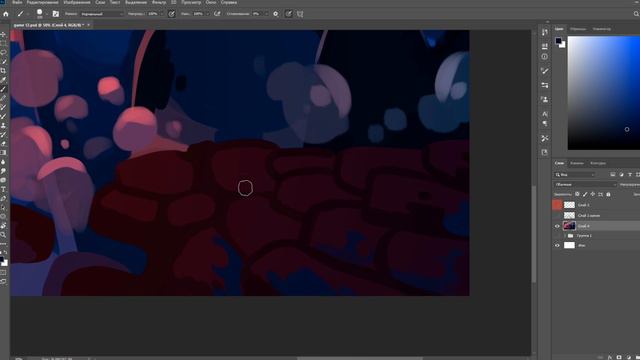Select the Eraser tool
Image resolution: width=640 pixels, height=360 pixels.
(3, 143)
